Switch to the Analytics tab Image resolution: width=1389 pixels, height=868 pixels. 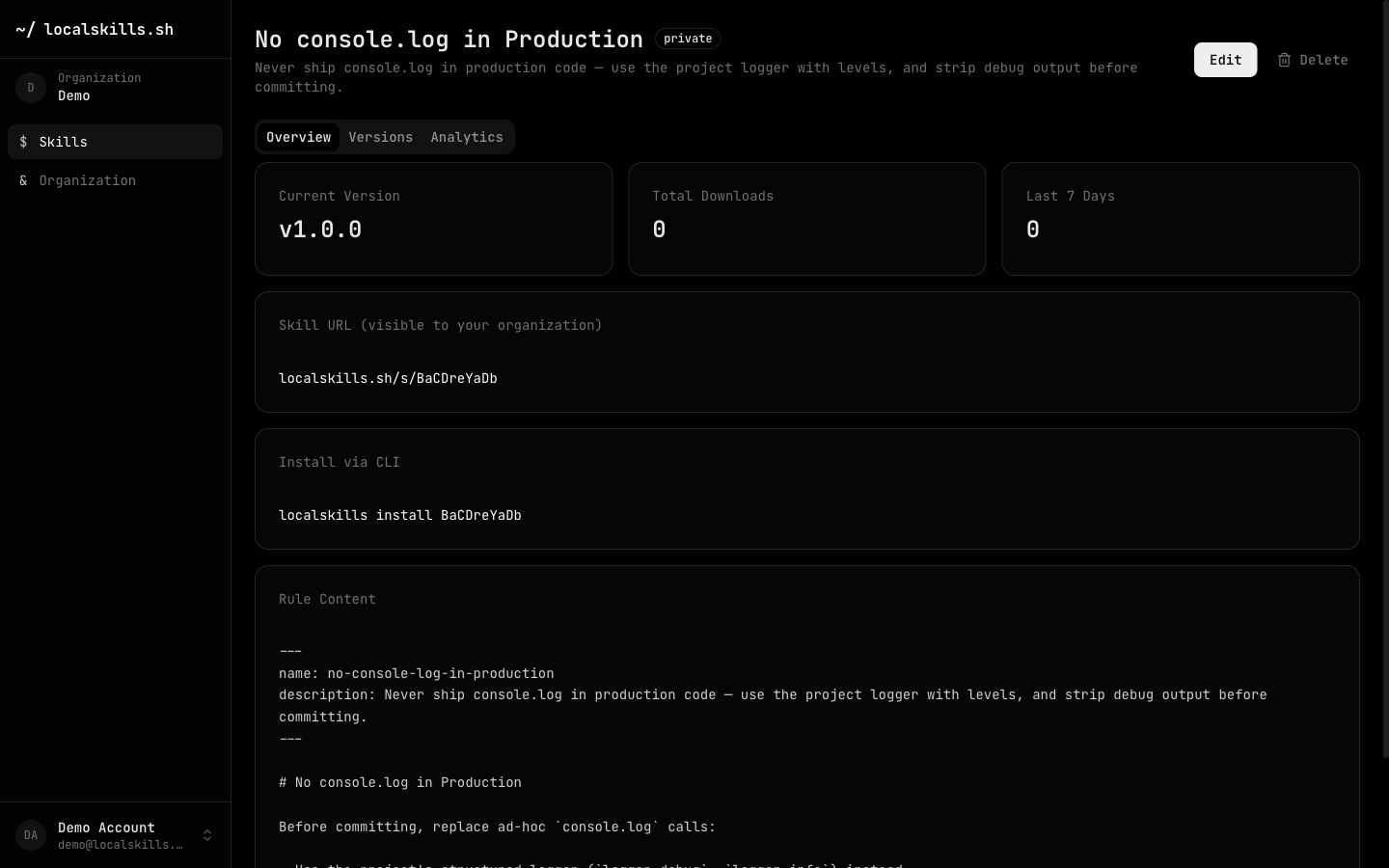tap(467, 137)
